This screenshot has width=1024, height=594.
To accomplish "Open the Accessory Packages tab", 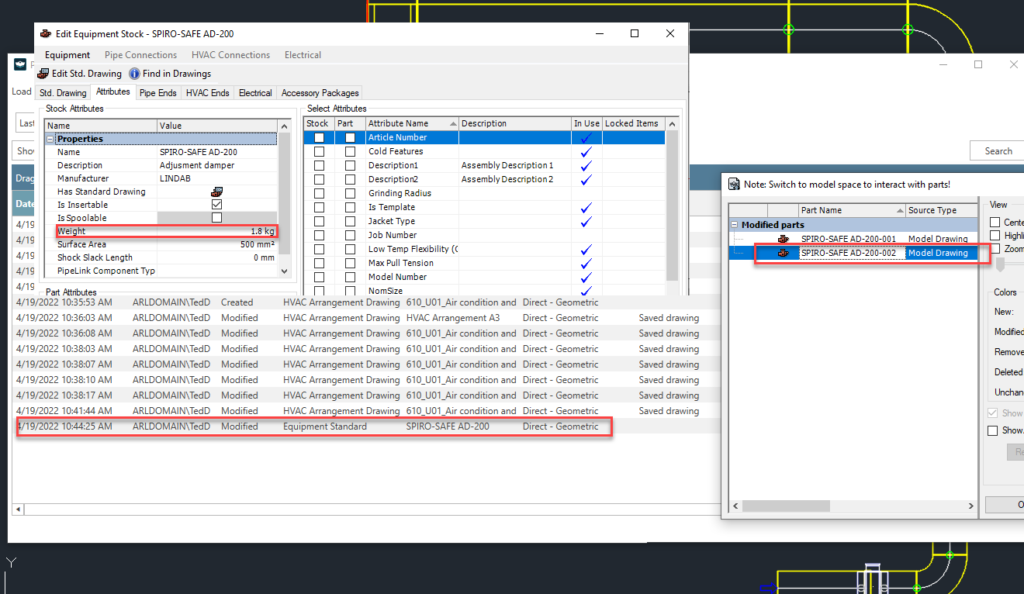I will click(x=320, y=93).
